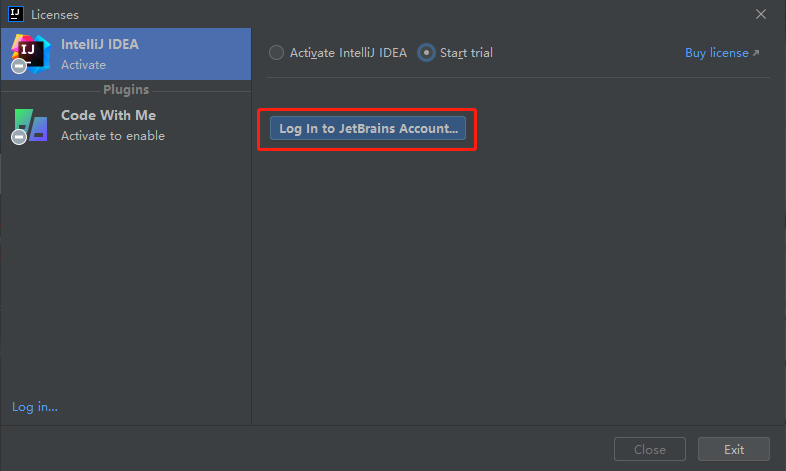Screen dimensions: 786x471
Task: Close the Licenses dialog with the X
Action: (x=760, y=14)
